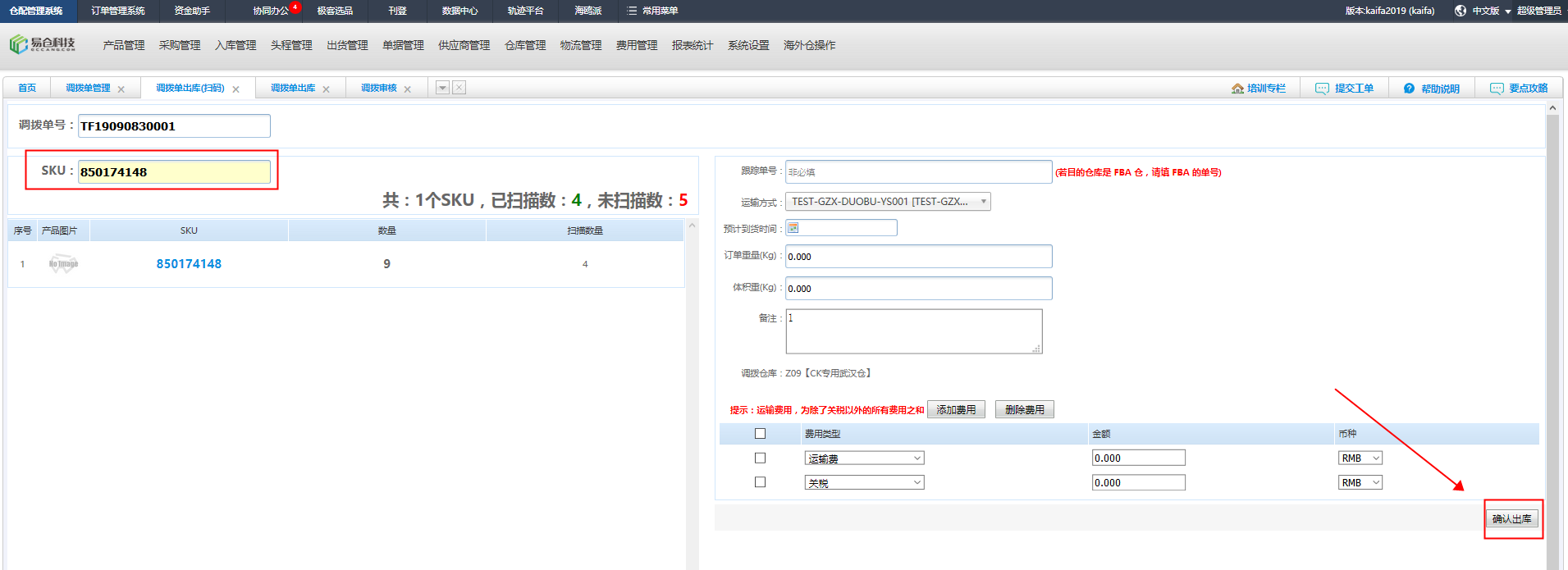Close the 调拨审核 tab
The width and height of the screenshot is (1568, 570).
click(x=407, y=89)
